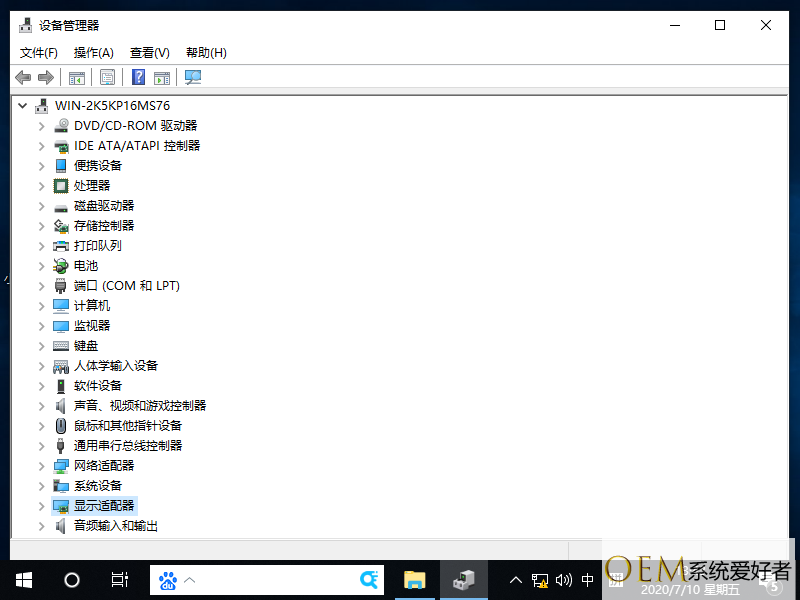Select the 电池 battery device icon
The image size is (800, 600).
61,265
